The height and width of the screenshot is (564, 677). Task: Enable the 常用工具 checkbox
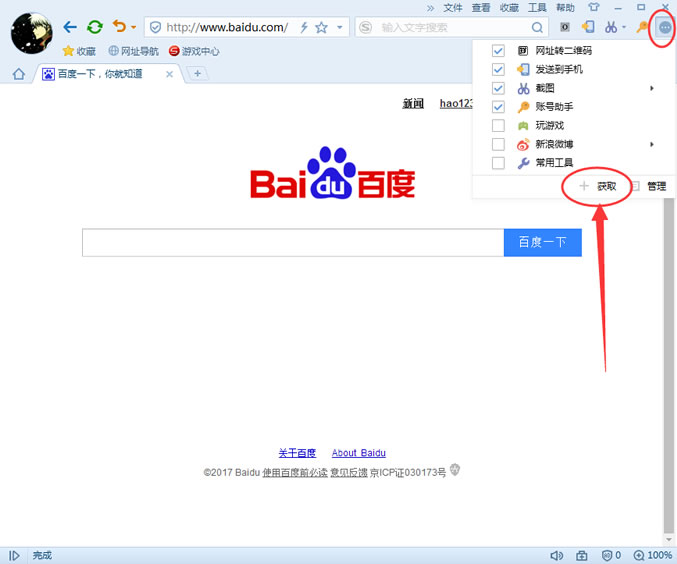pyautogui.click(x=498, y=163)
